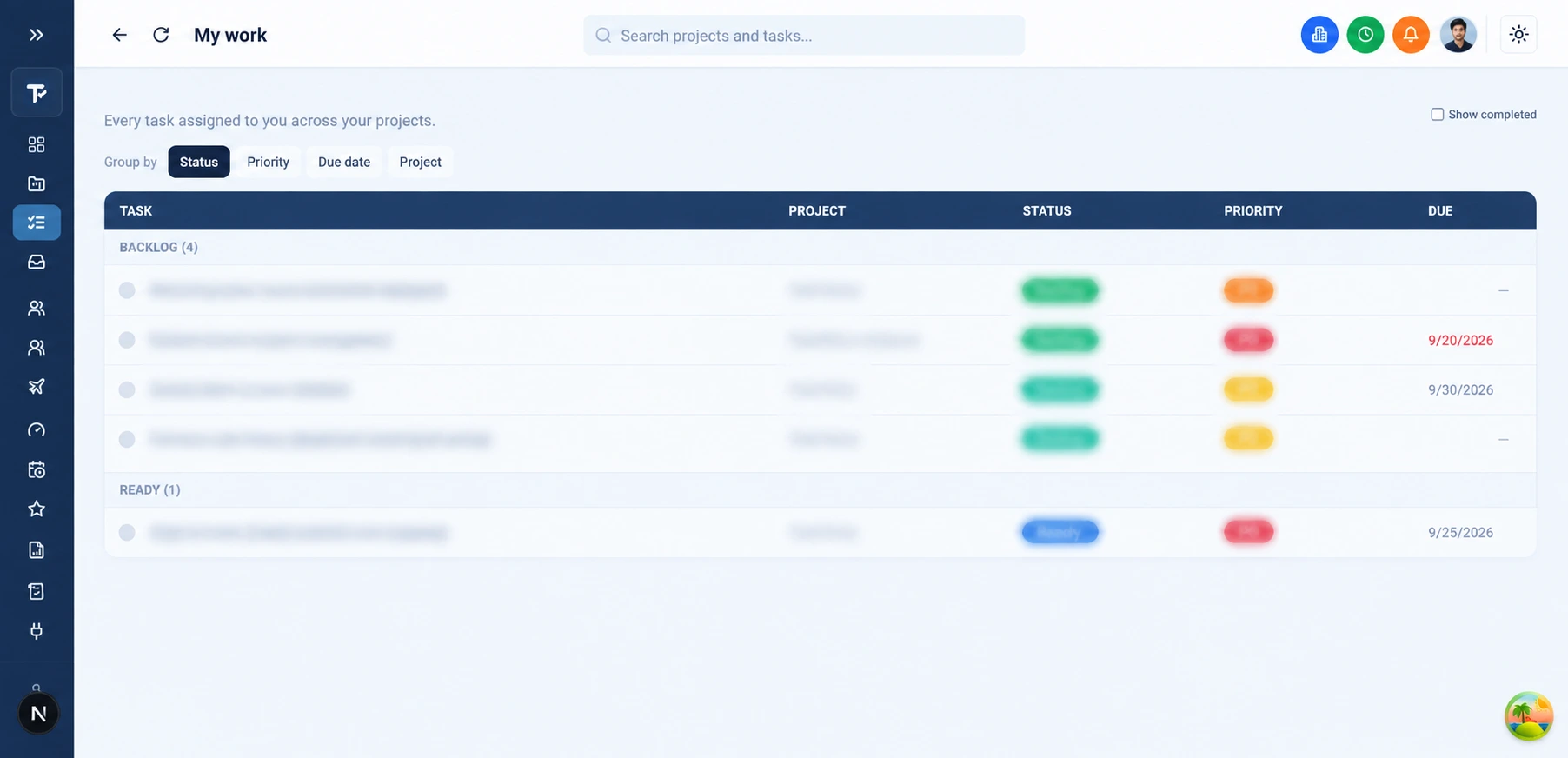Open the gauge speedometer icon
The width and height of the screenshot is (1568, 758).
pos(37,429)
